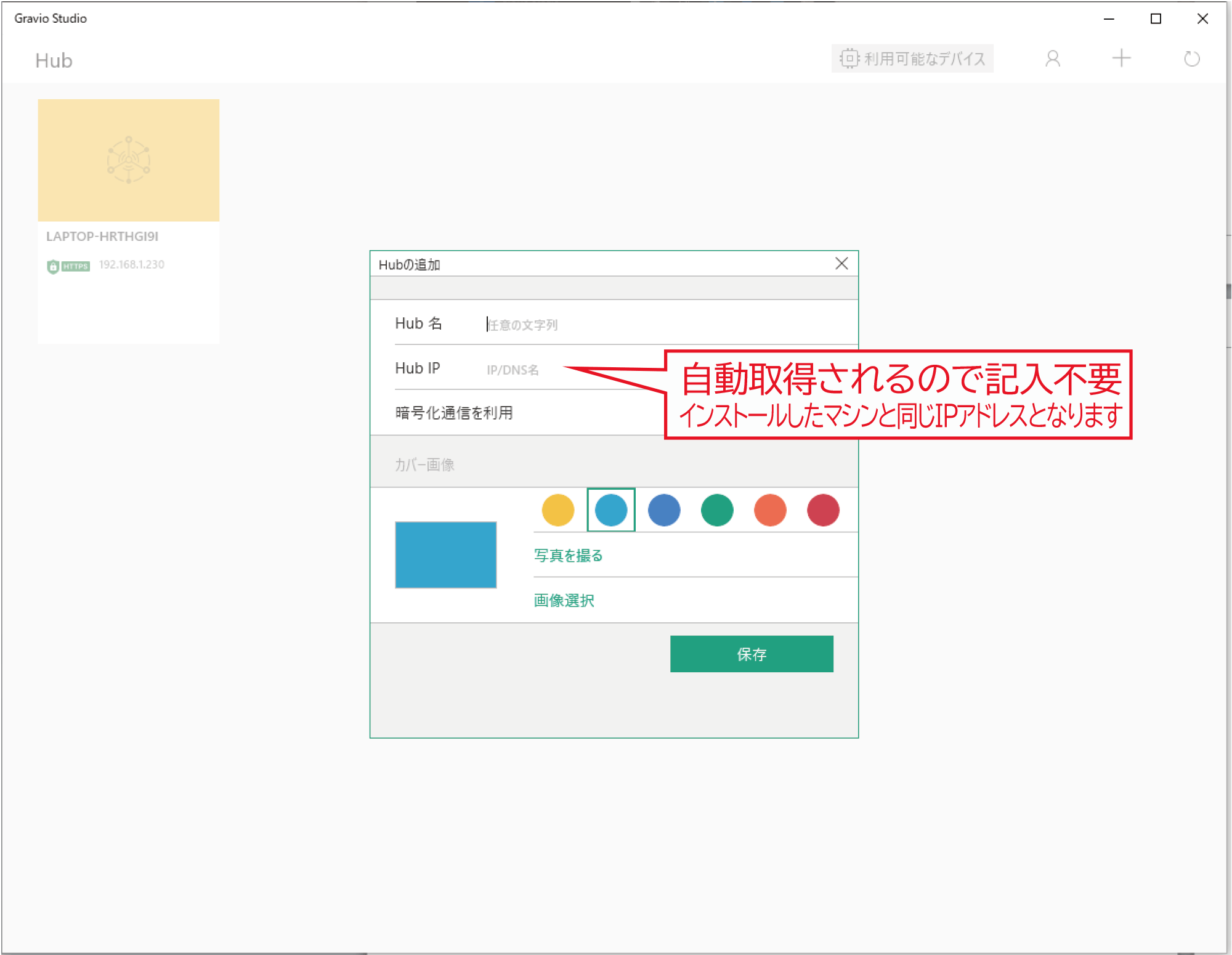Select the orange cover color
This screenshot has height=955, width=1232.
click(770, 510)
